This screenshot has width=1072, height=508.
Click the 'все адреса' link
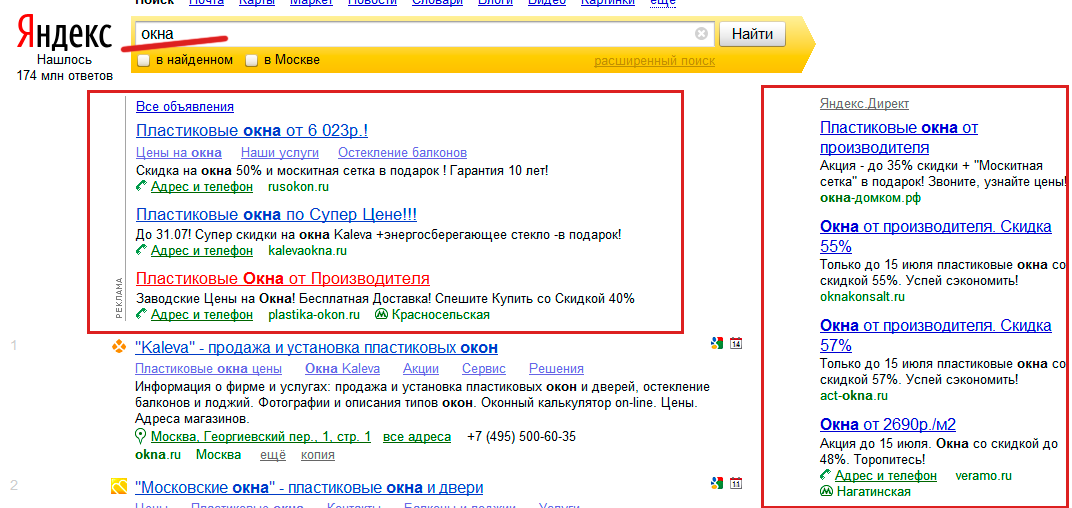tap(417, 437)
